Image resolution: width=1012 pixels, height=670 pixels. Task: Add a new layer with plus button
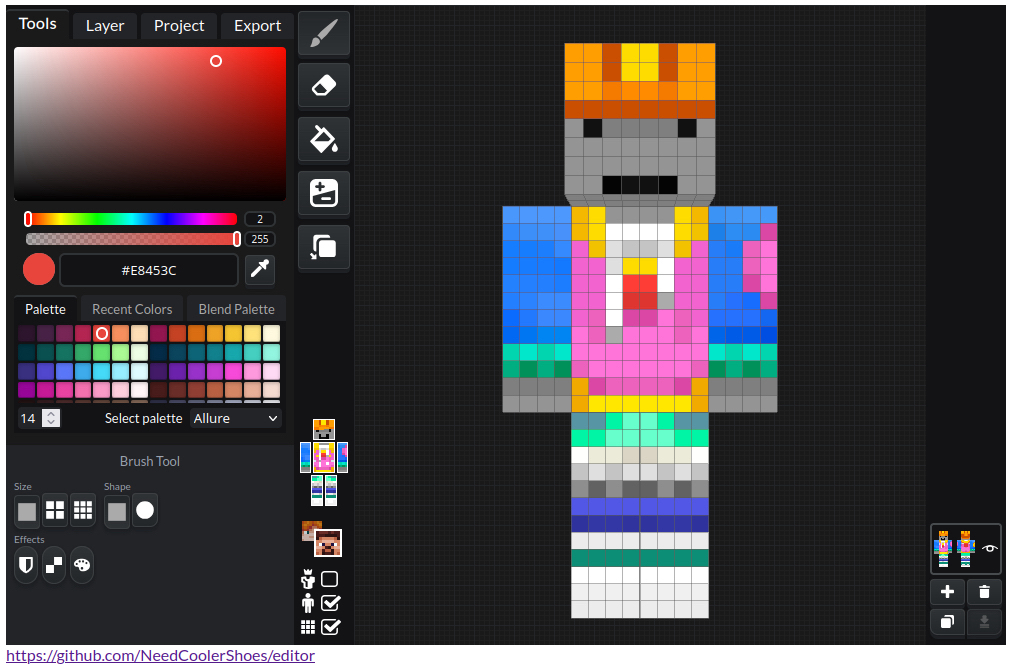point(947,592)
